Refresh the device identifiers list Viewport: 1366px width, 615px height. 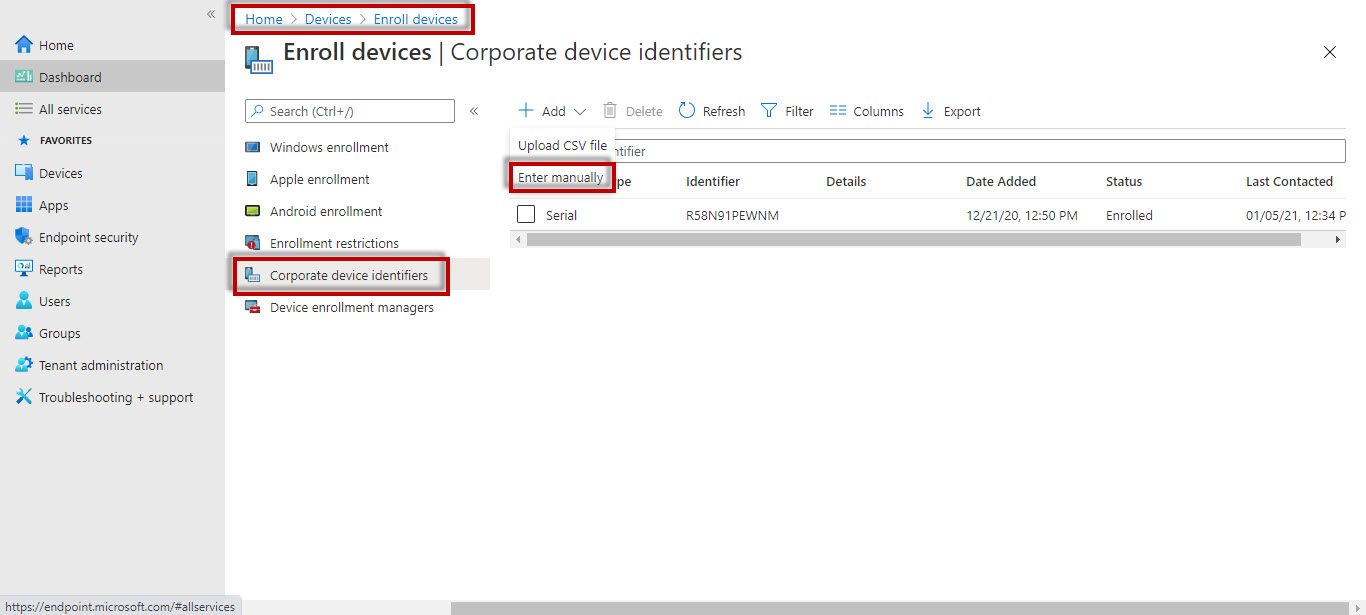pos(711,110)
